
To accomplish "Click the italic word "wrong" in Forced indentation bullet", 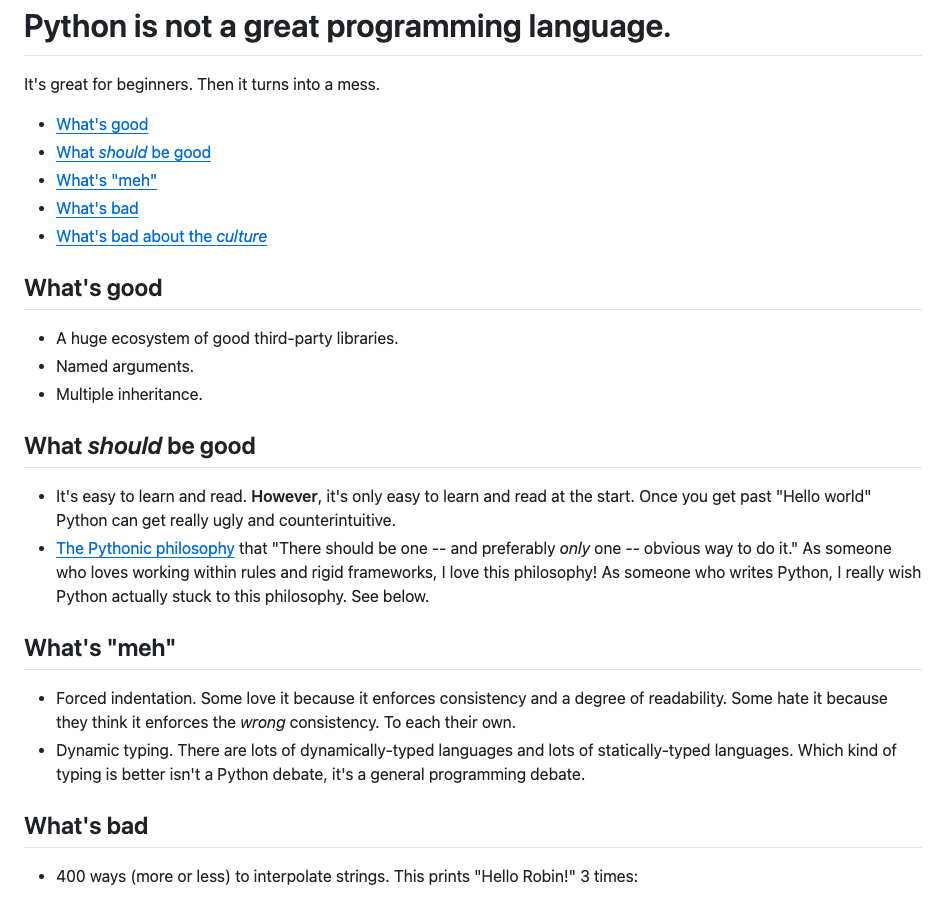I will [261, 722].
